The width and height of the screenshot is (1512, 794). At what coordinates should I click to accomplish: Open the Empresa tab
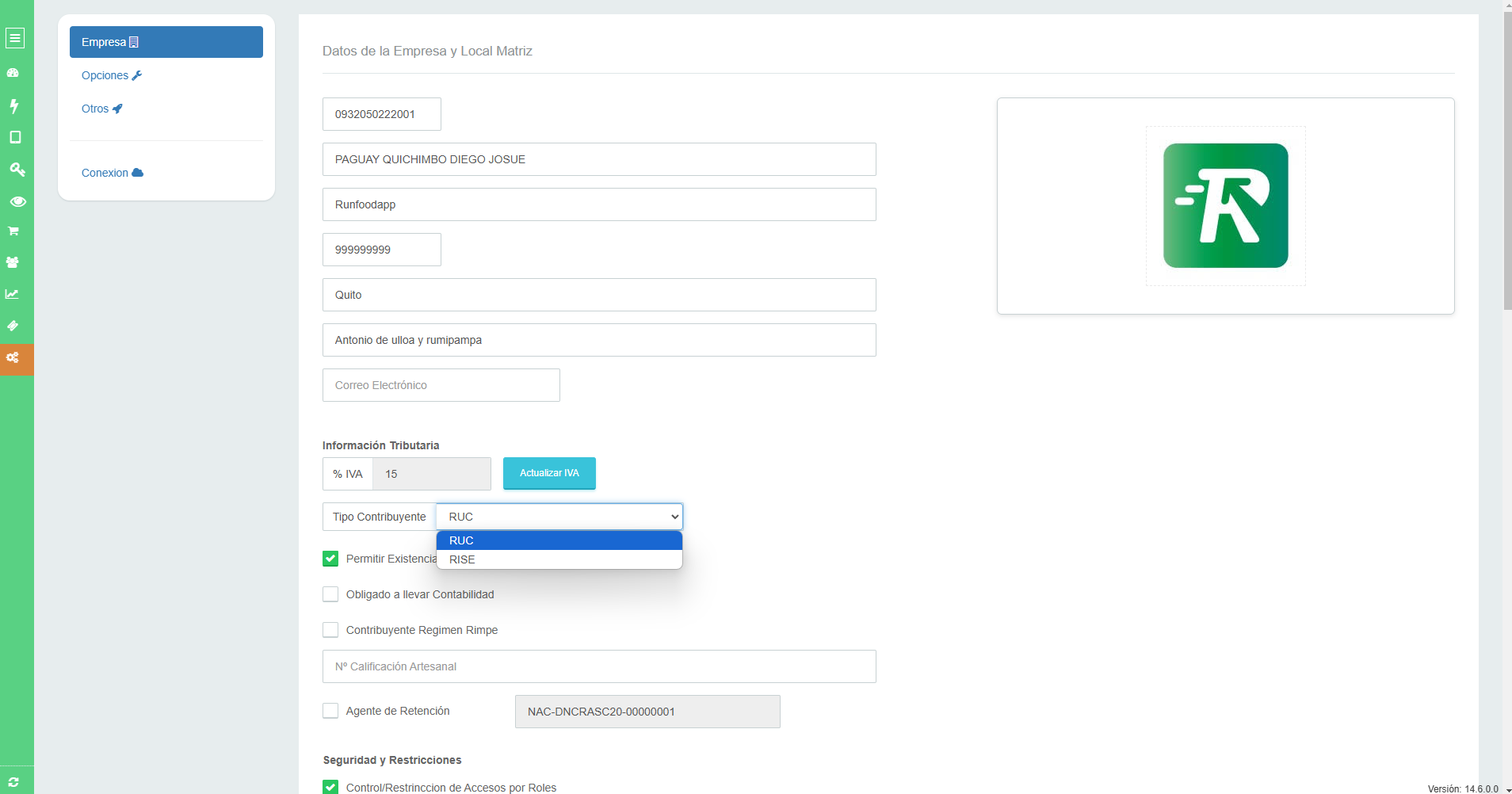166,42
